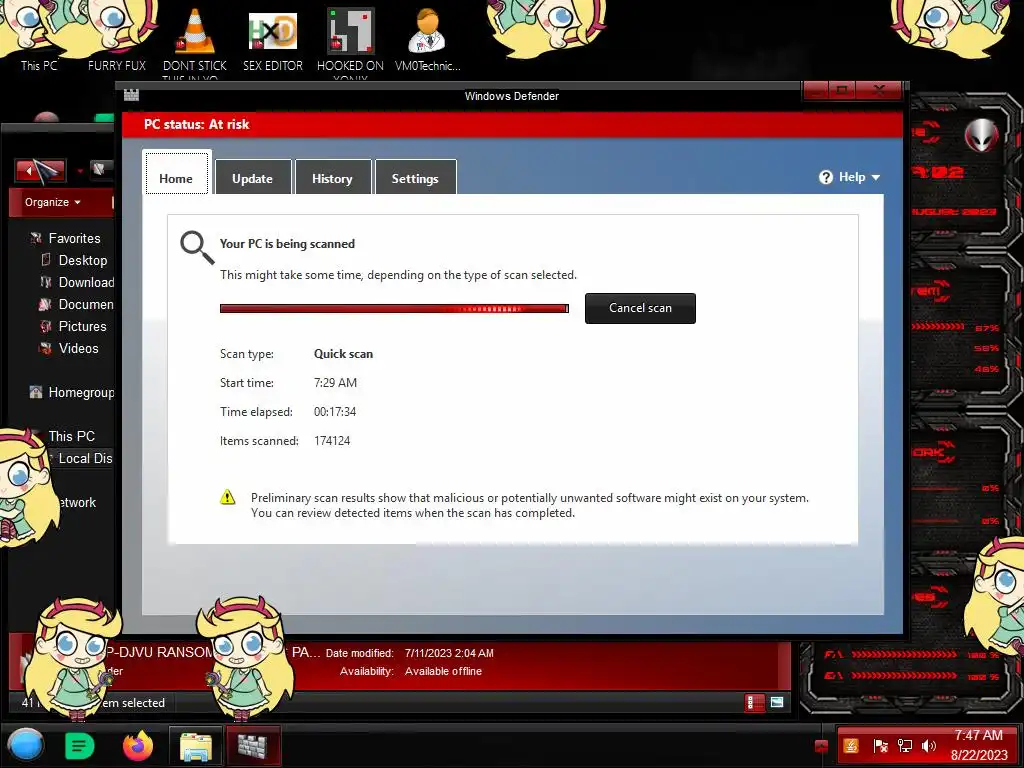
Task: Click the Java tray icon
Action: (x=851, y=746)
